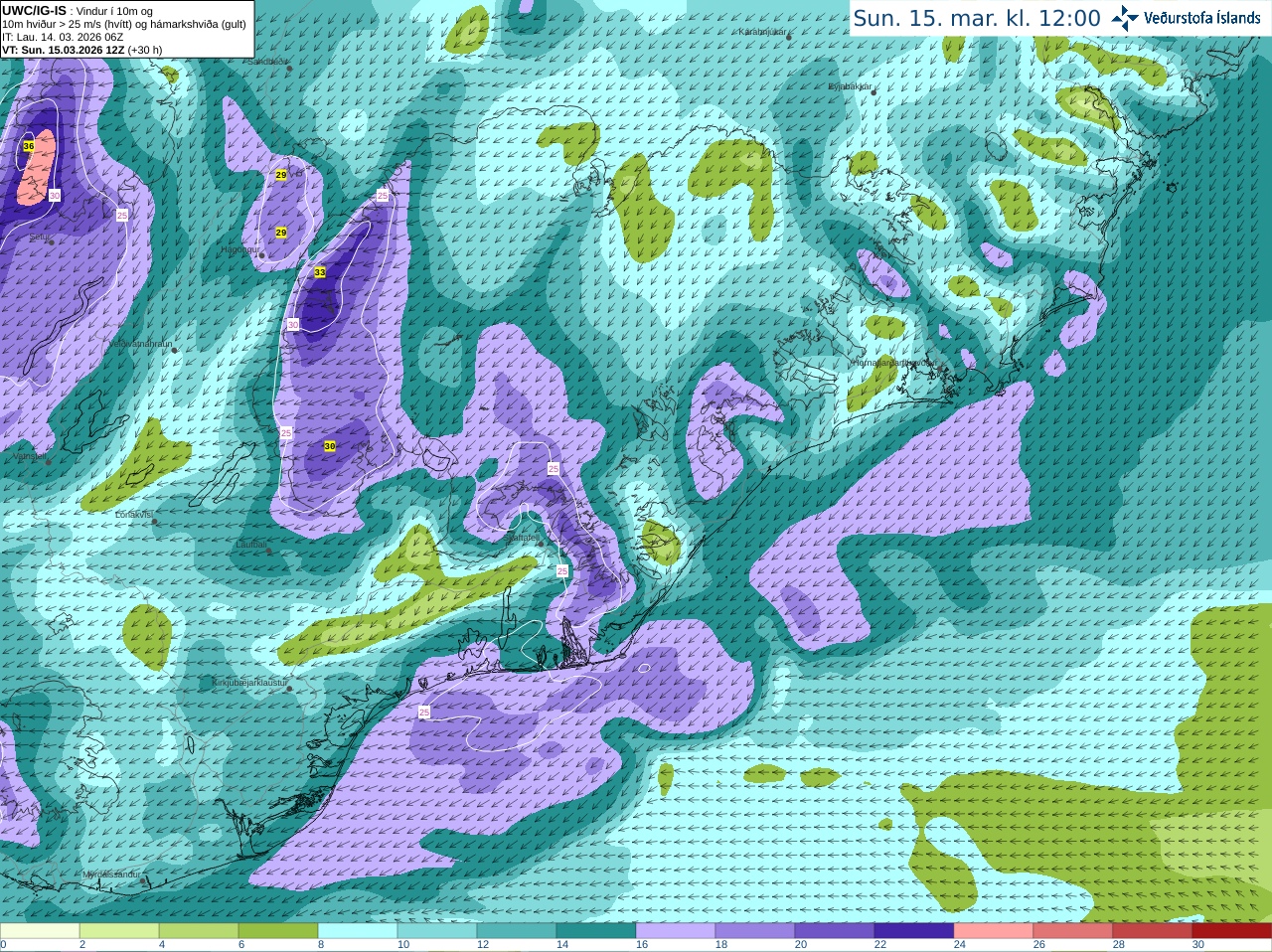
Task: Click the white 30 contour label below gust 33
Action: [293, 325]
